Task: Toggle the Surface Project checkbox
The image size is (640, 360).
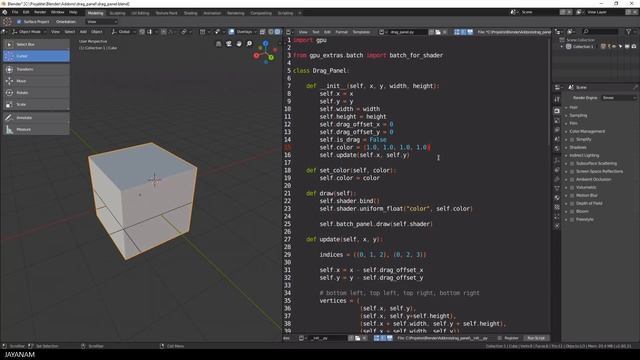Action: click(19, 22)
